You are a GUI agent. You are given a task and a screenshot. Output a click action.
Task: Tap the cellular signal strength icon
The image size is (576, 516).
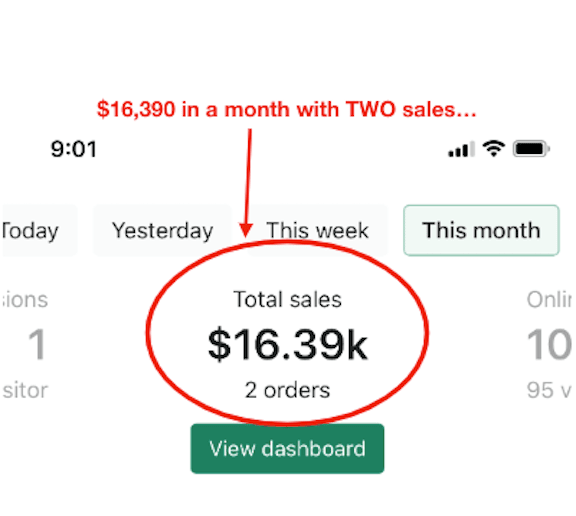point(461,149)
